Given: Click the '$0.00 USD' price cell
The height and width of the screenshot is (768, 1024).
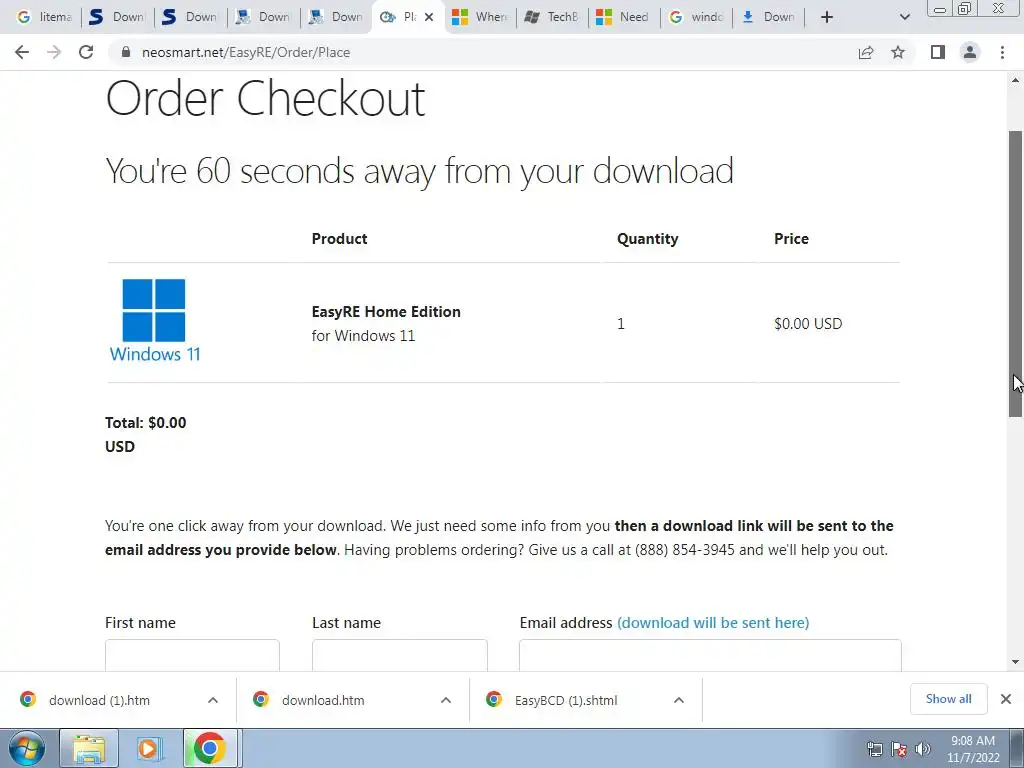Looking at the screenshot, I should pyautogui.click(x=808, y=323).
